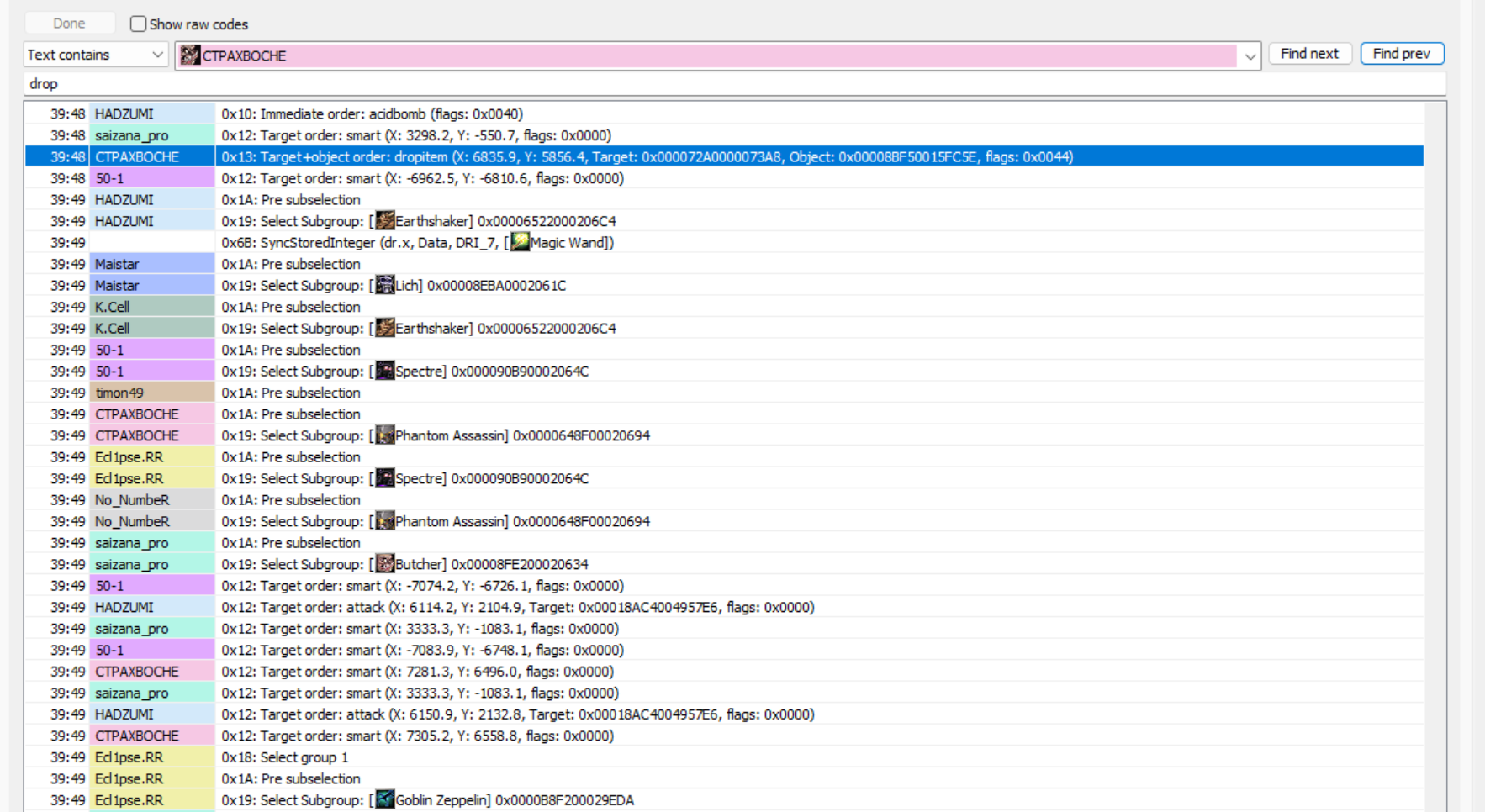
Task: Focus the search field containing "drop"
Action: point(734,84)
